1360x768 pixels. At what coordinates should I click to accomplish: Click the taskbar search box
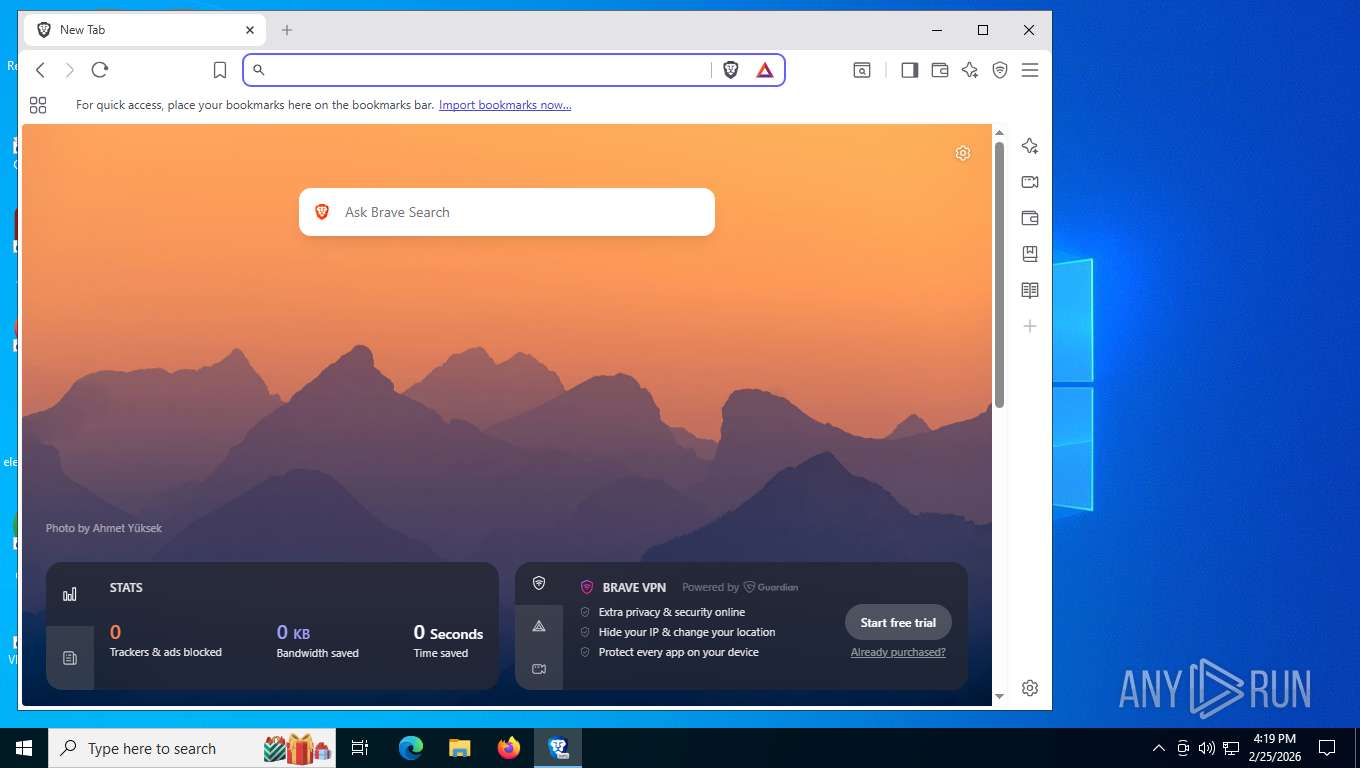tap(194, 748)
